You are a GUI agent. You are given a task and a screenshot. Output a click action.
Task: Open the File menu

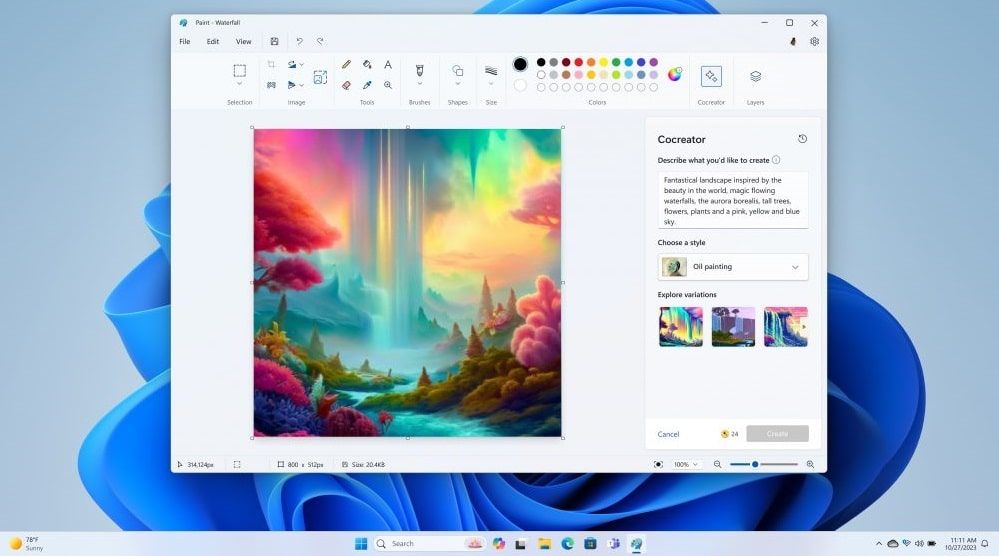coord(184,42)
